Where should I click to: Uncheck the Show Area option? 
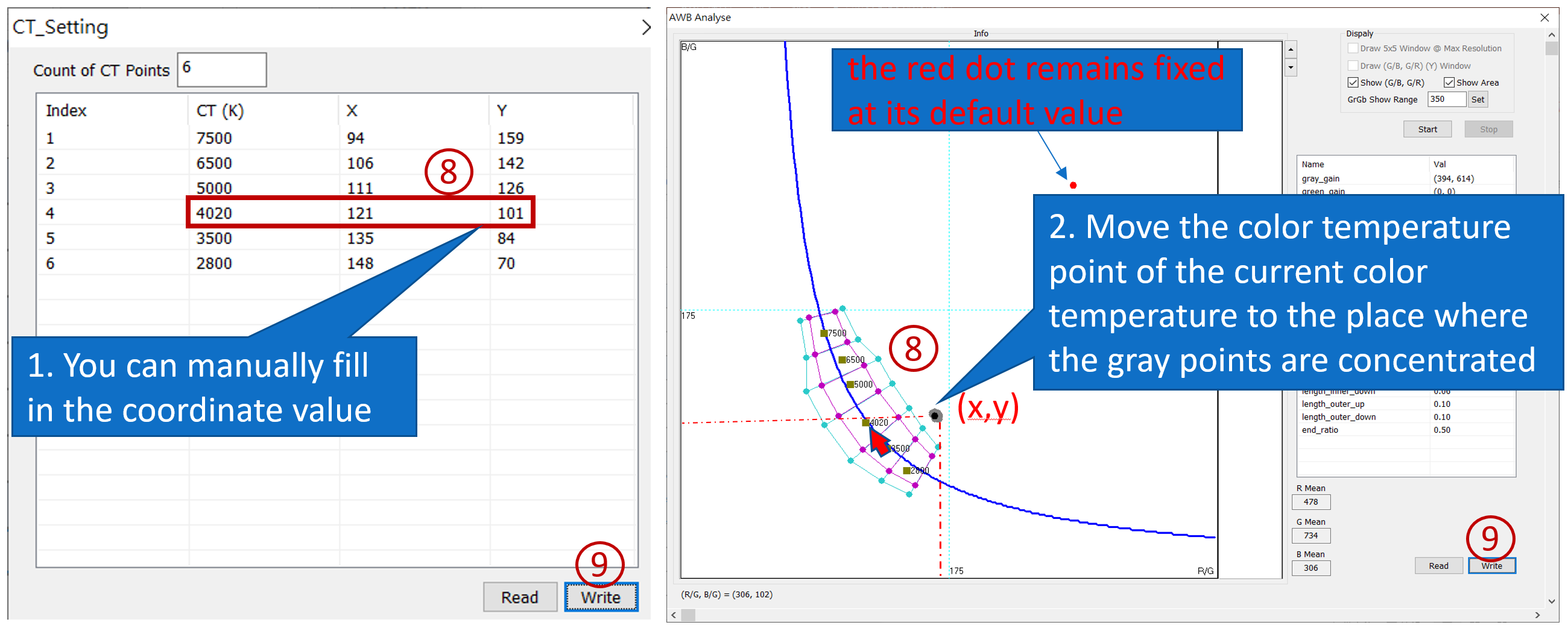pos(1449,83)
